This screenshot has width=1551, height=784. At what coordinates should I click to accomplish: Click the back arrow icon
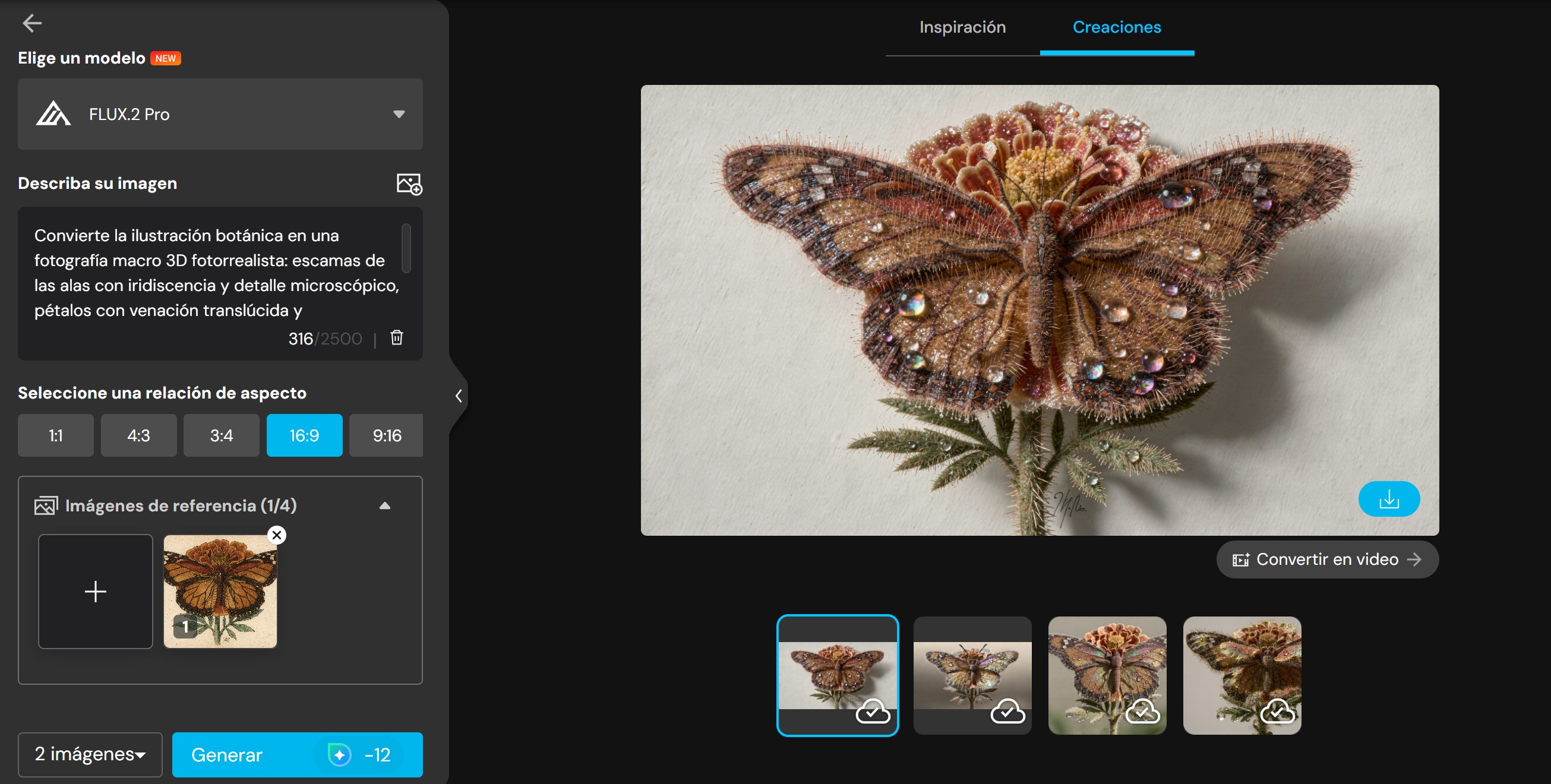[32, 23]
